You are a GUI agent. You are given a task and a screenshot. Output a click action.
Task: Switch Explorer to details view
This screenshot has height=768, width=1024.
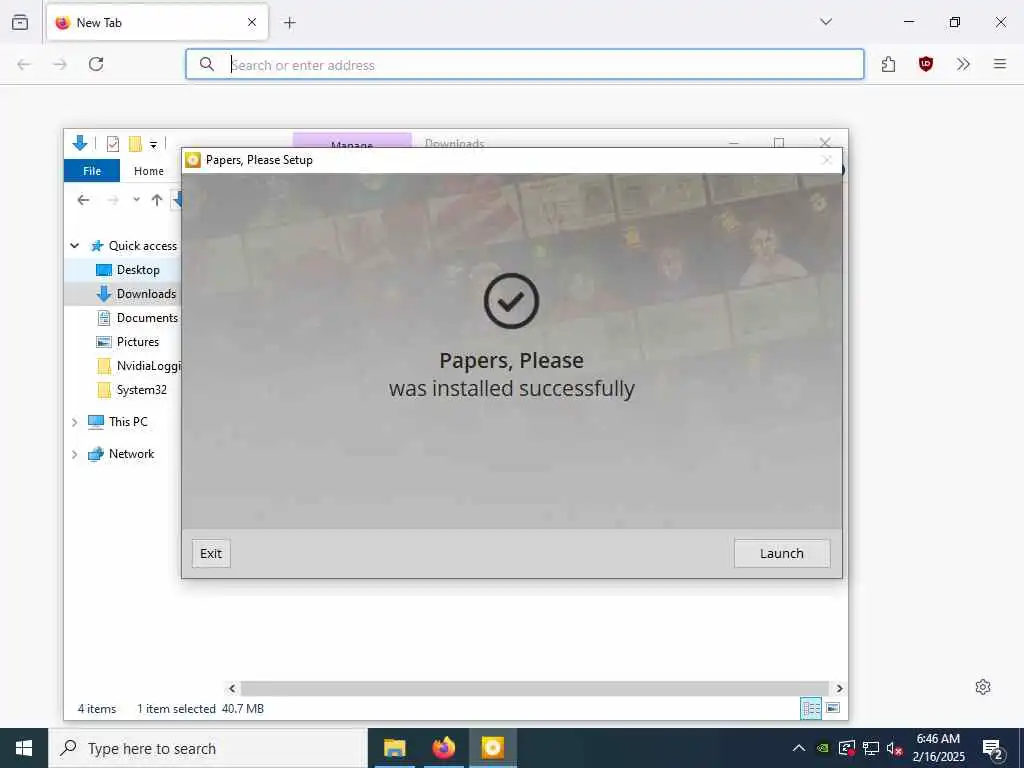point(811,709)
